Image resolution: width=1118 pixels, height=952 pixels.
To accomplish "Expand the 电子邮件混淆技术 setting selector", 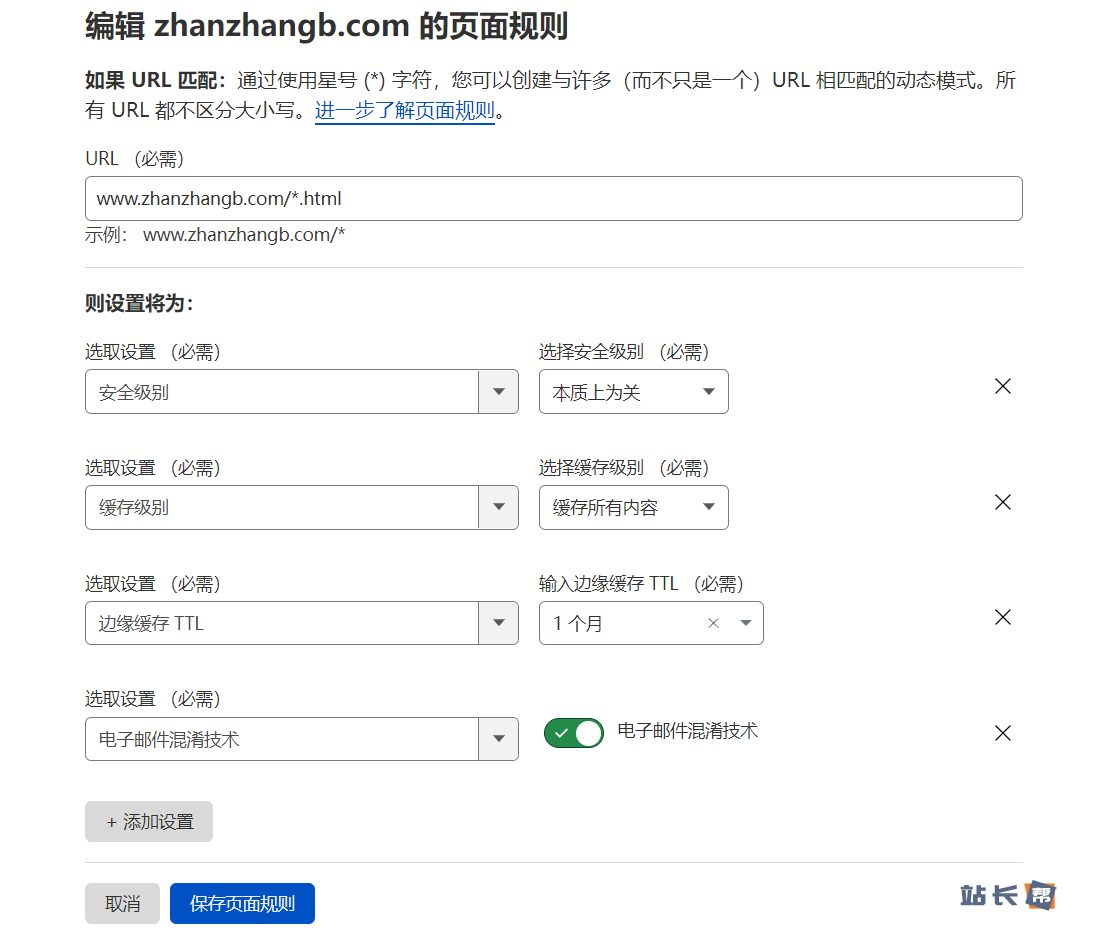I will pyautogui.click(x=498, y=739).
